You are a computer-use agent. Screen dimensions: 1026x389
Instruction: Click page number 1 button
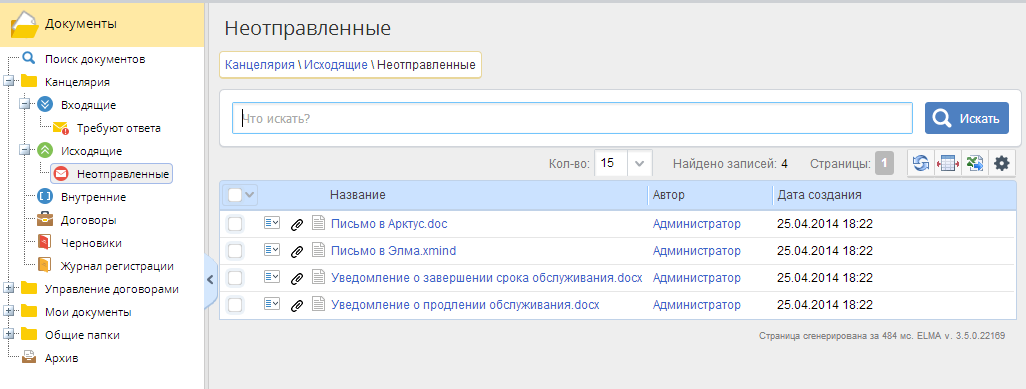[885, 164]
